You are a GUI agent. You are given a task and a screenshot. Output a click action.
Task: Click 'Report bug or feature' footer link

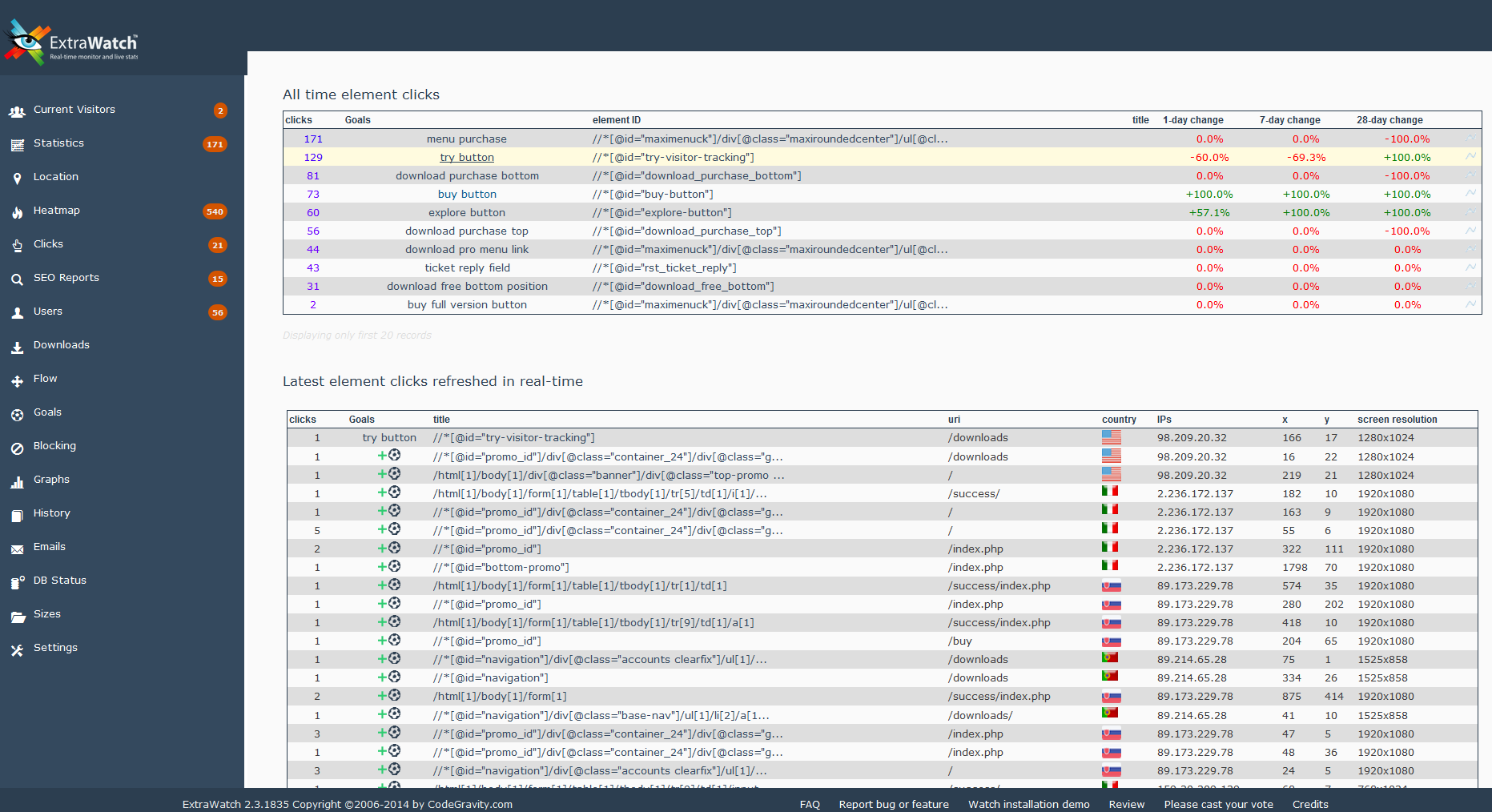pyautogui.click(x=894, y=804)
